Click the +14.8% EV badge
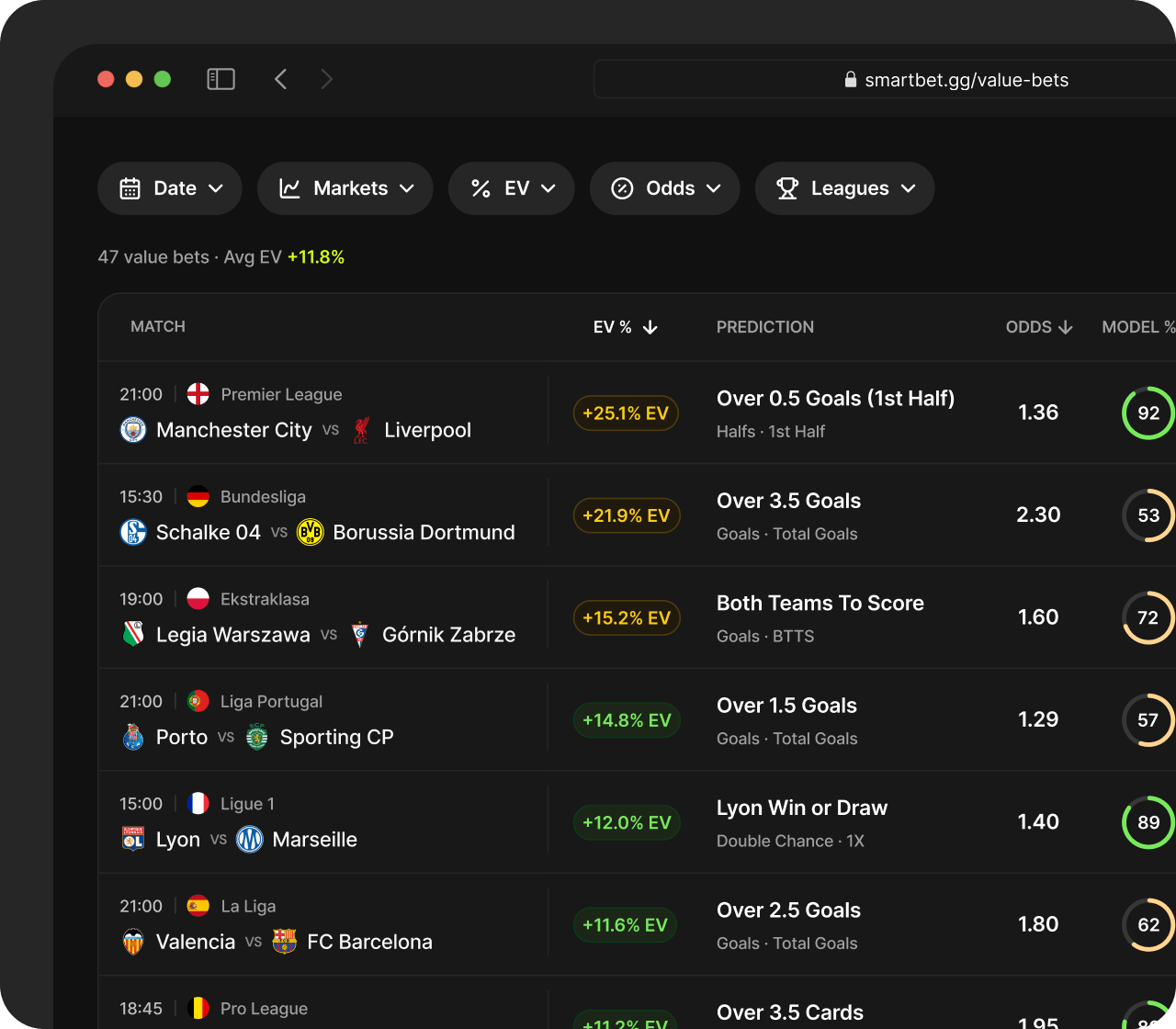This screenshot has width=1176, height=1029. click(x=627, y=720)
